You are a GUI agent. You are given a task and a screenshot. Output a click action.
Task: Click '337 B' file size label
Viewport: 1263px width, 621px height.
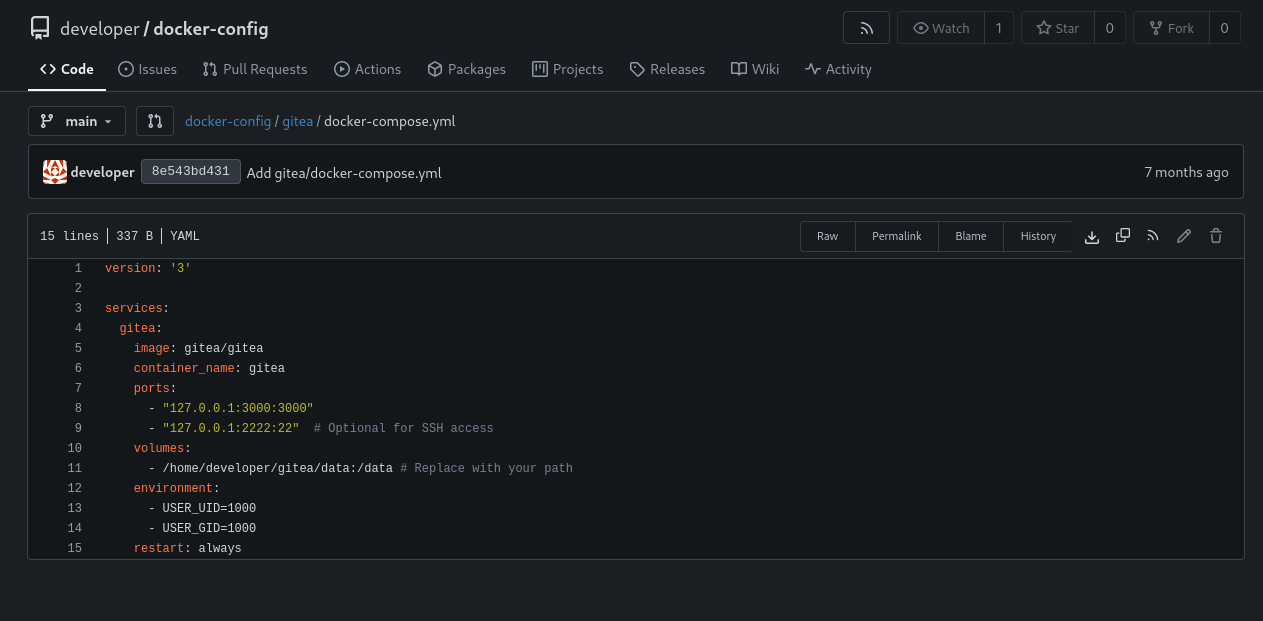134,236
